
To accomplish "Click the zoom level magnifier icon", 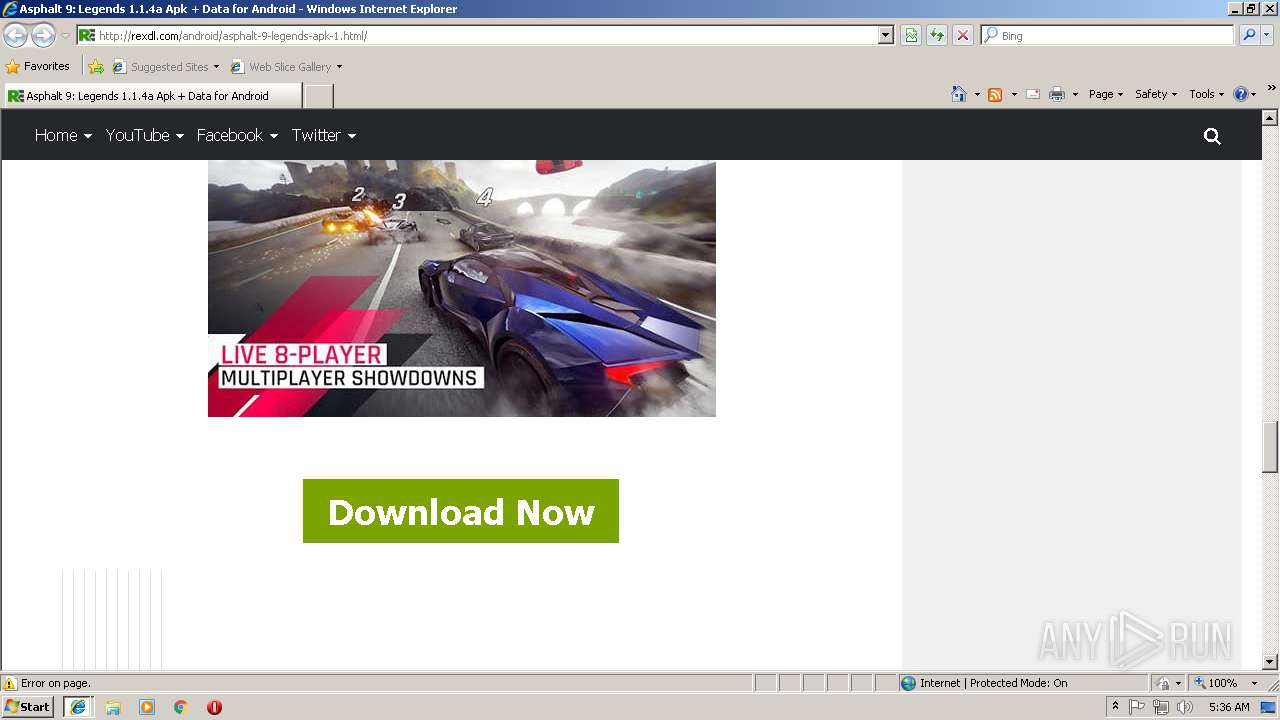I will [1200, 684].
